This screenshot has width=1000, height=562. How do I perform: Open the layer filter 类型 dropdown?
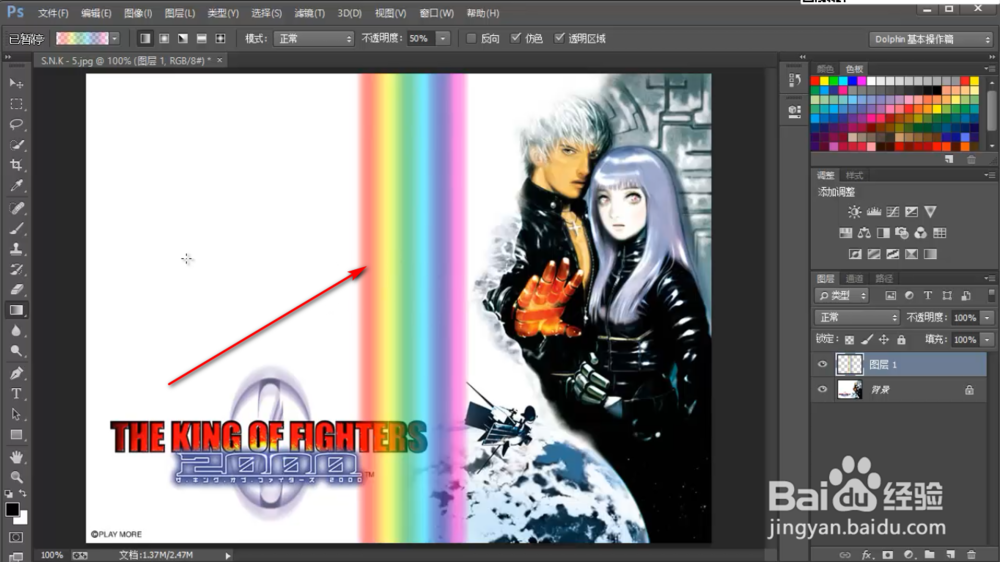(x=842, y=295)
